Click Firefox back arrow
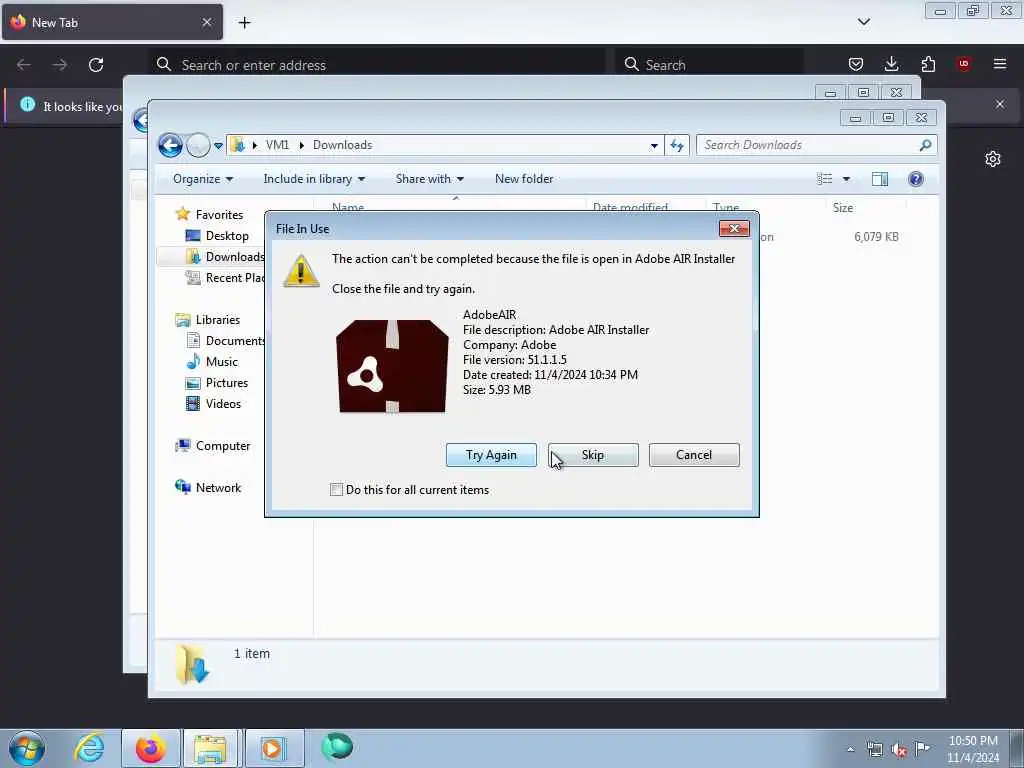This screenshot has width=1024, height=768. (24, 65)
